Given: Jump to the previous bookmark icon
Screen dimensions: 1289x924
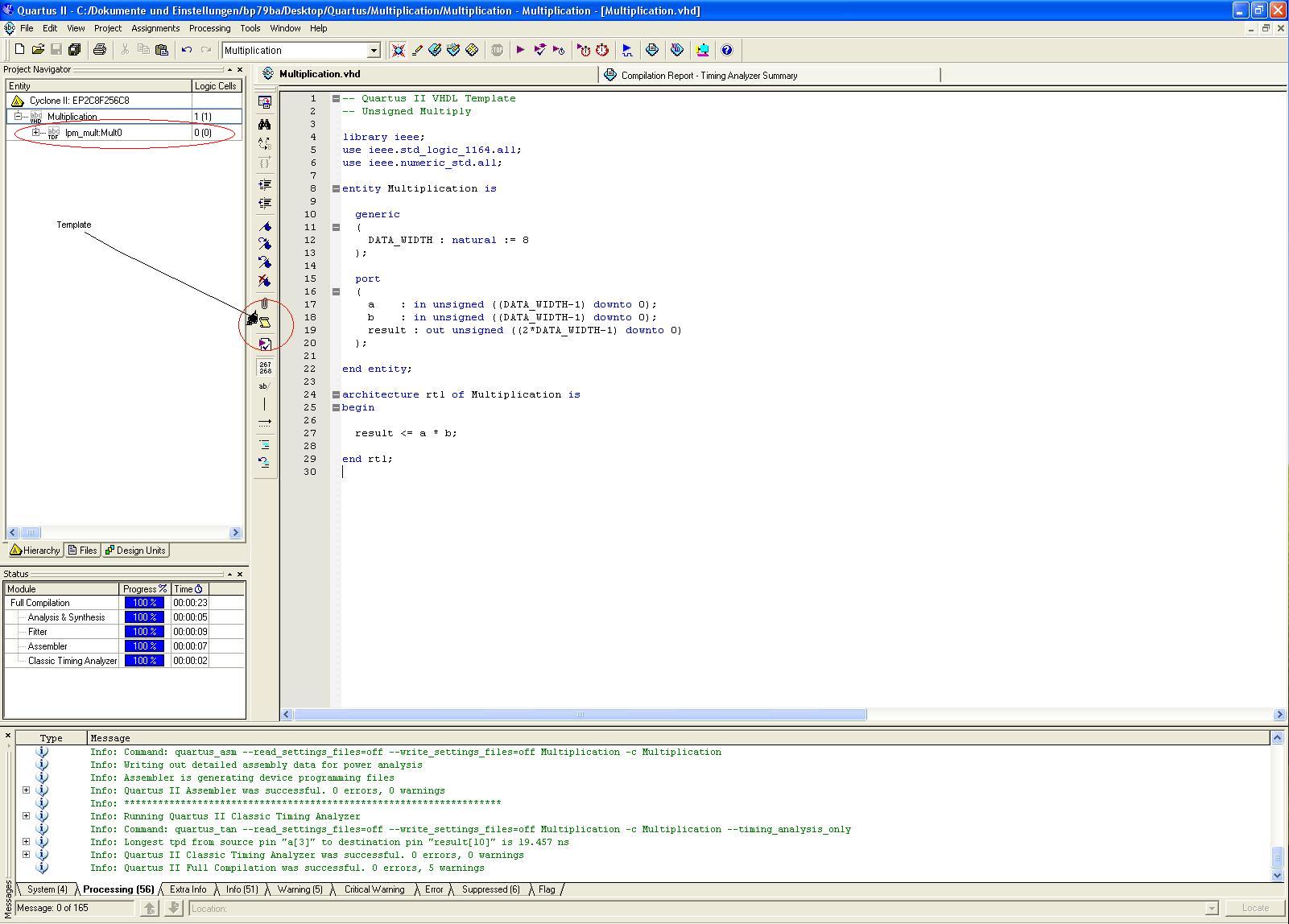Looking at the screenshot, I should [265, 262].
